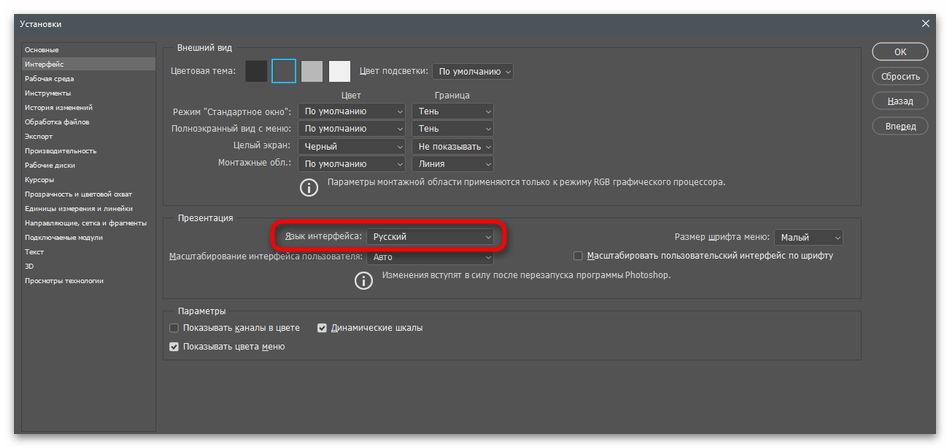950x448 pixels.
Task: Enable the Показывать каналы в цвете checkbox
Action: tap(174, 328)
